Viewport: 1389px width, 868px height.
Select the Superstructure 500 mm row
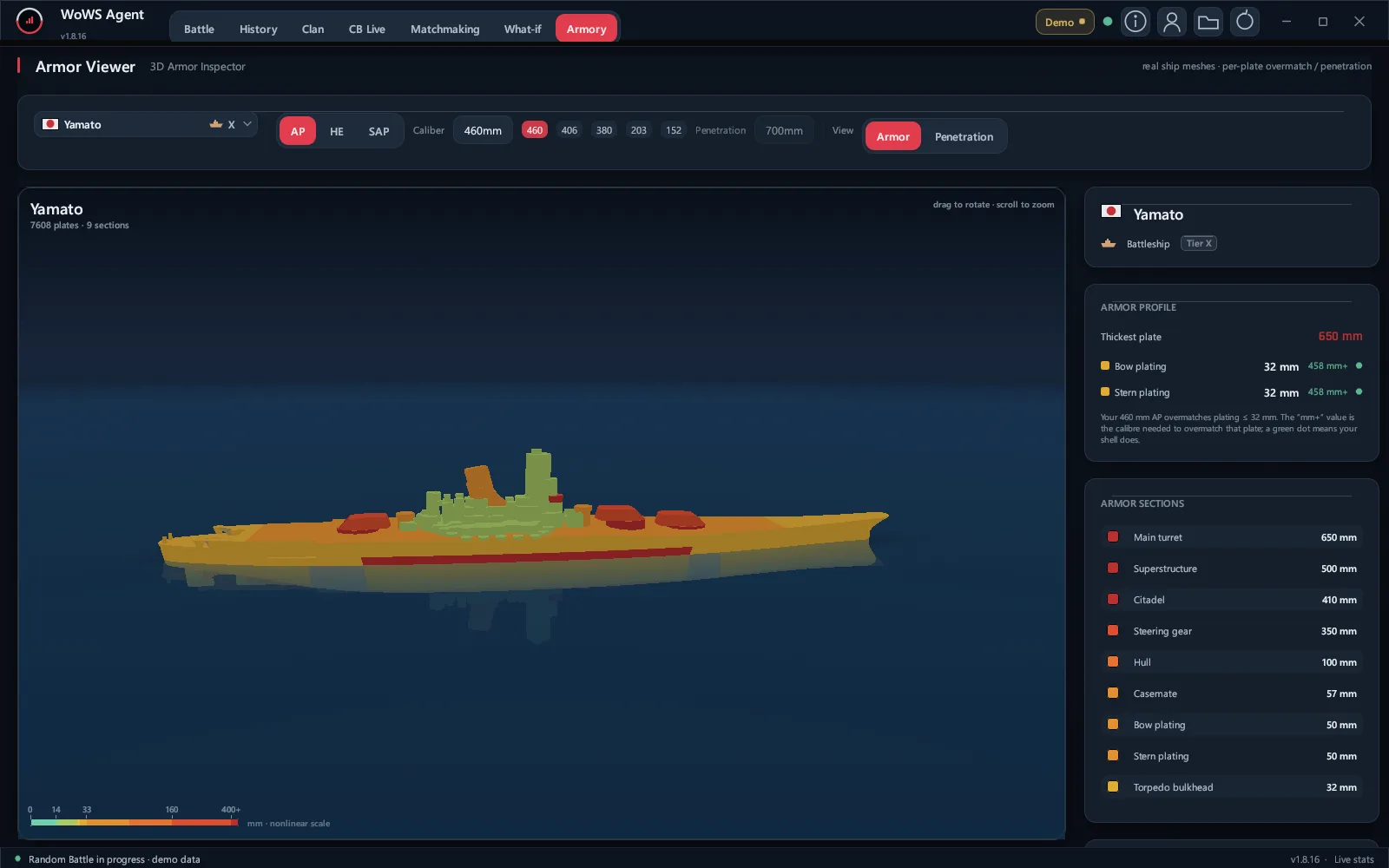click(1231, 569)
